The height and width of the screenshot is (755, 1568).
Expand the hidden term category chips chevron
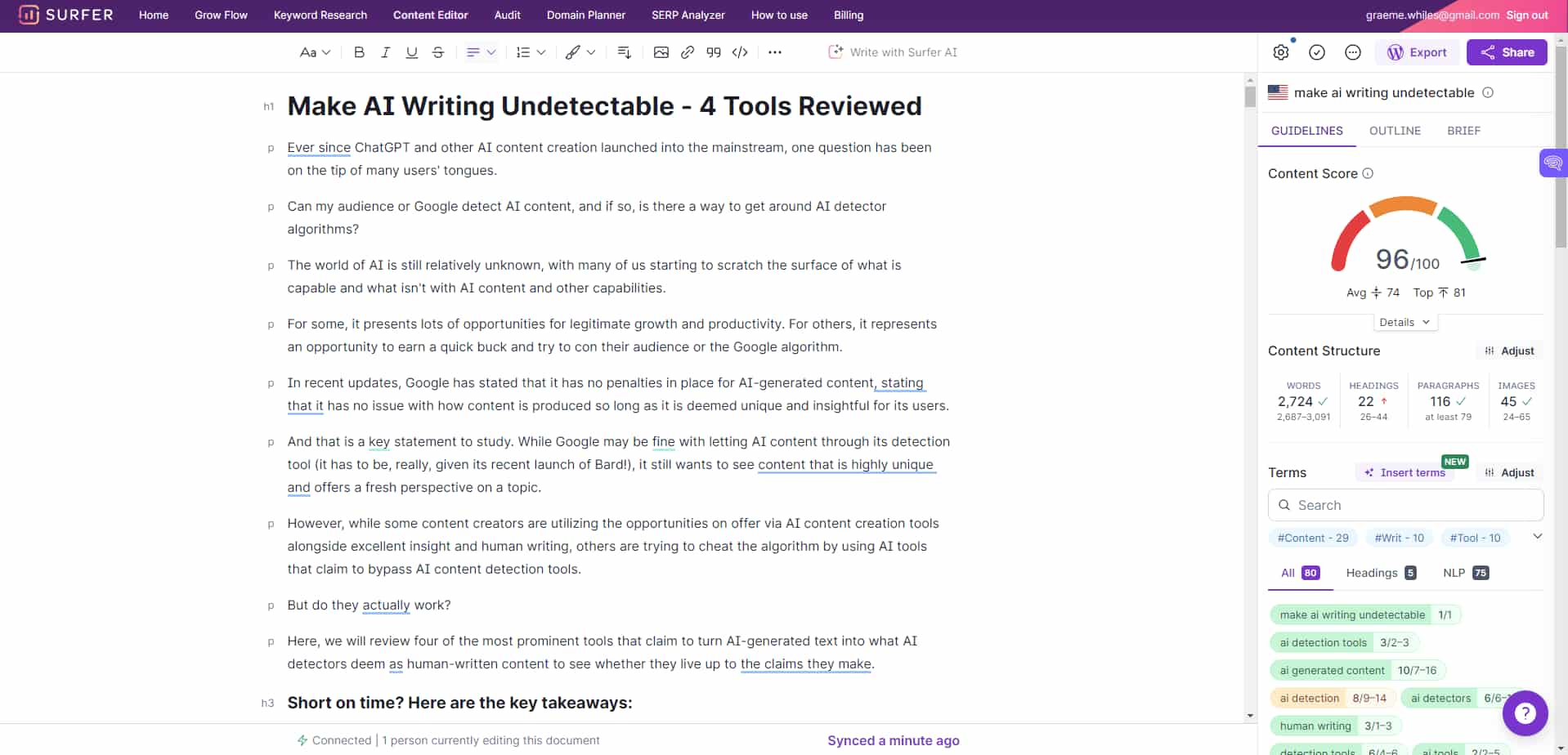pos(1539,536)
